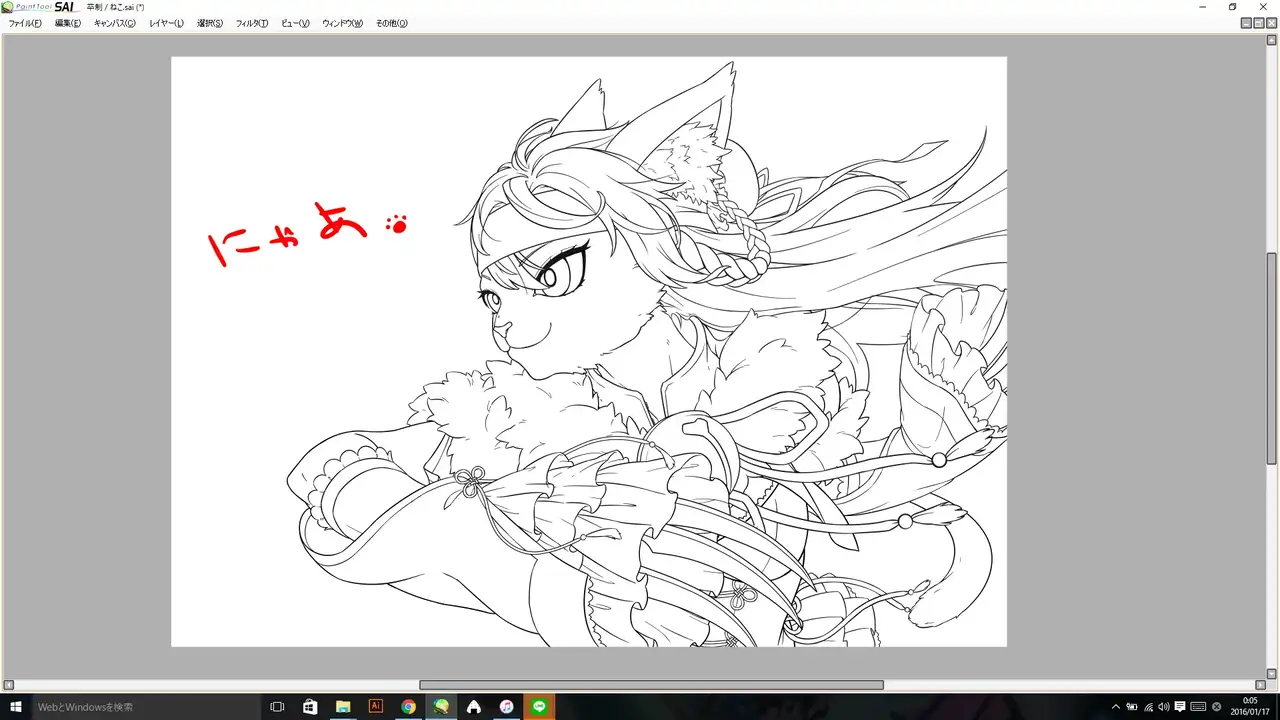
Task: Open iTunes from the taskbar
Action: pos(506,706)
